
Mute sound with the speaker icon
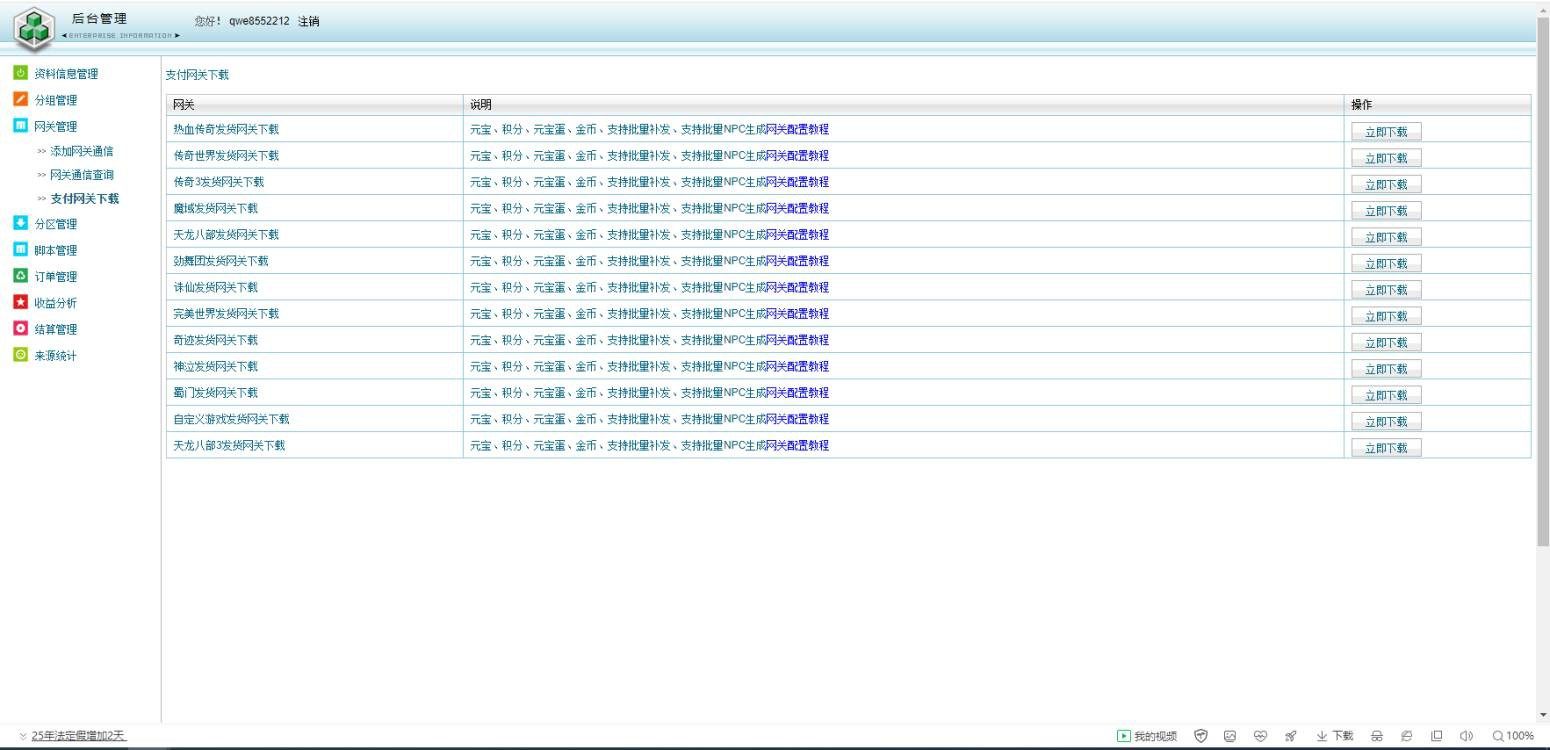coord(1466,736)
